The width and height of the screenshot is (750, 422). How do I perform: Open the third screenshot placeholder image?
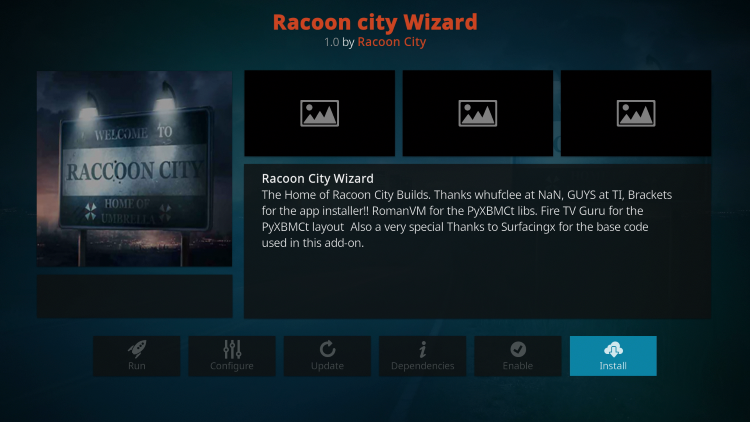(636, 113)
